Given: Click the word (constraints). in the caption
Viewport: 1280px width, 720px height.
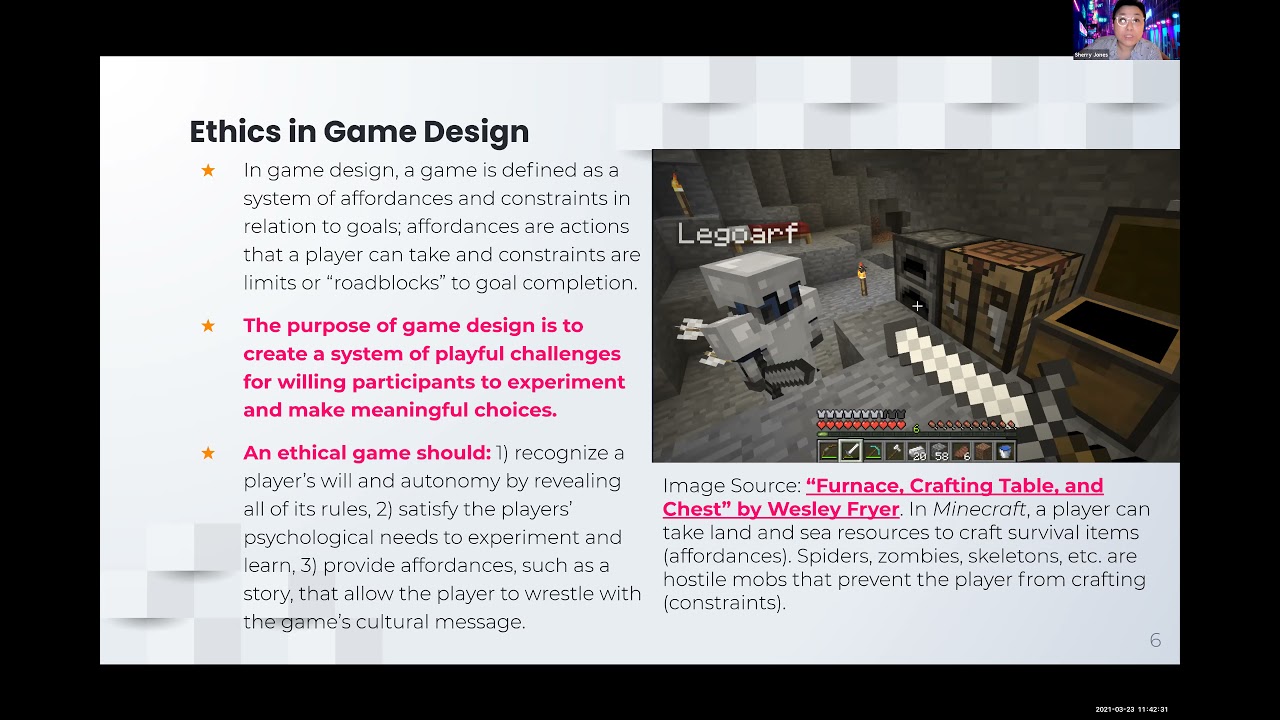Looking at the screenshot, I should point(724,603).
